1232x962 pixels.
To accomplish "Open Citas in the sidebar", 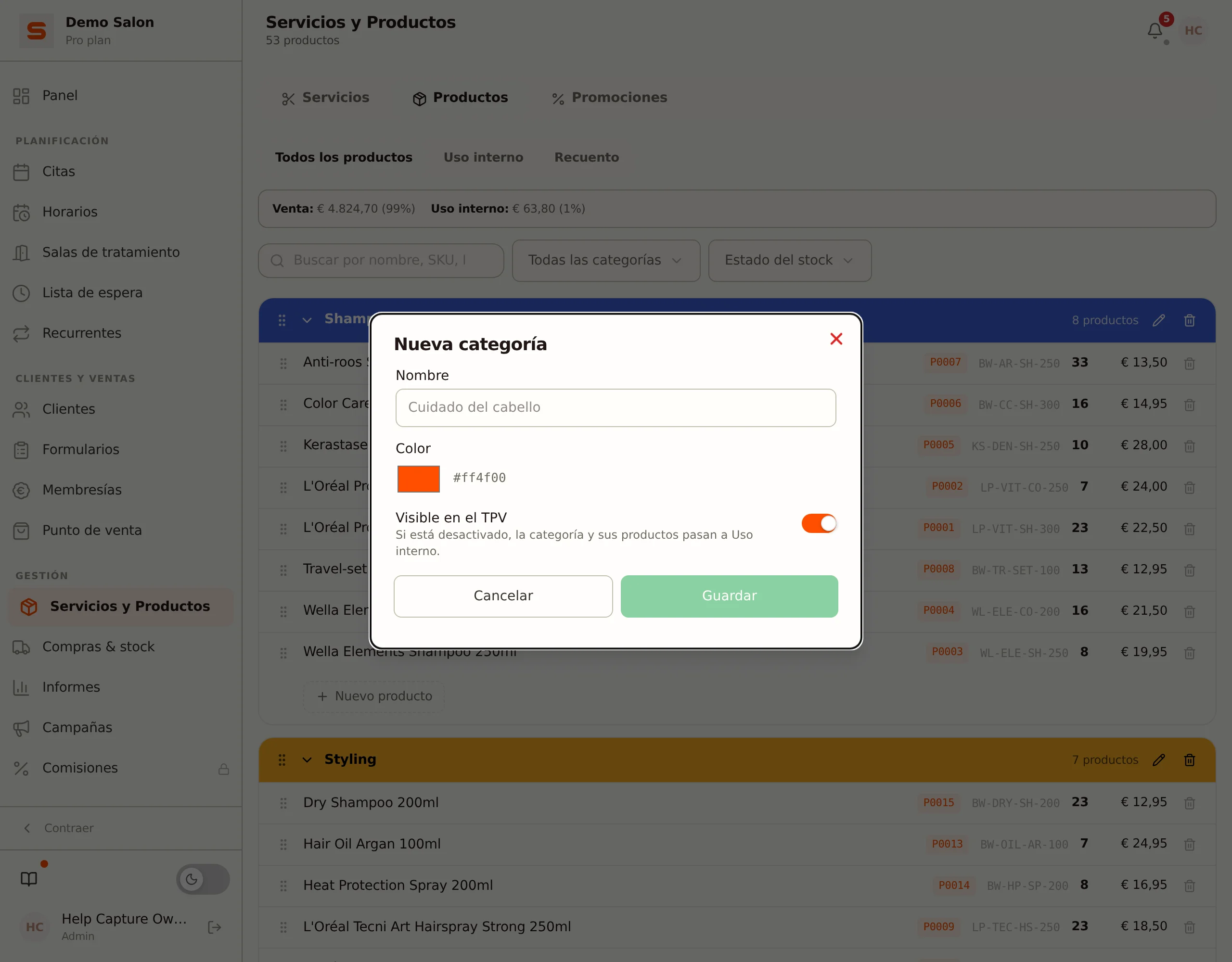I will coord(121,171).
